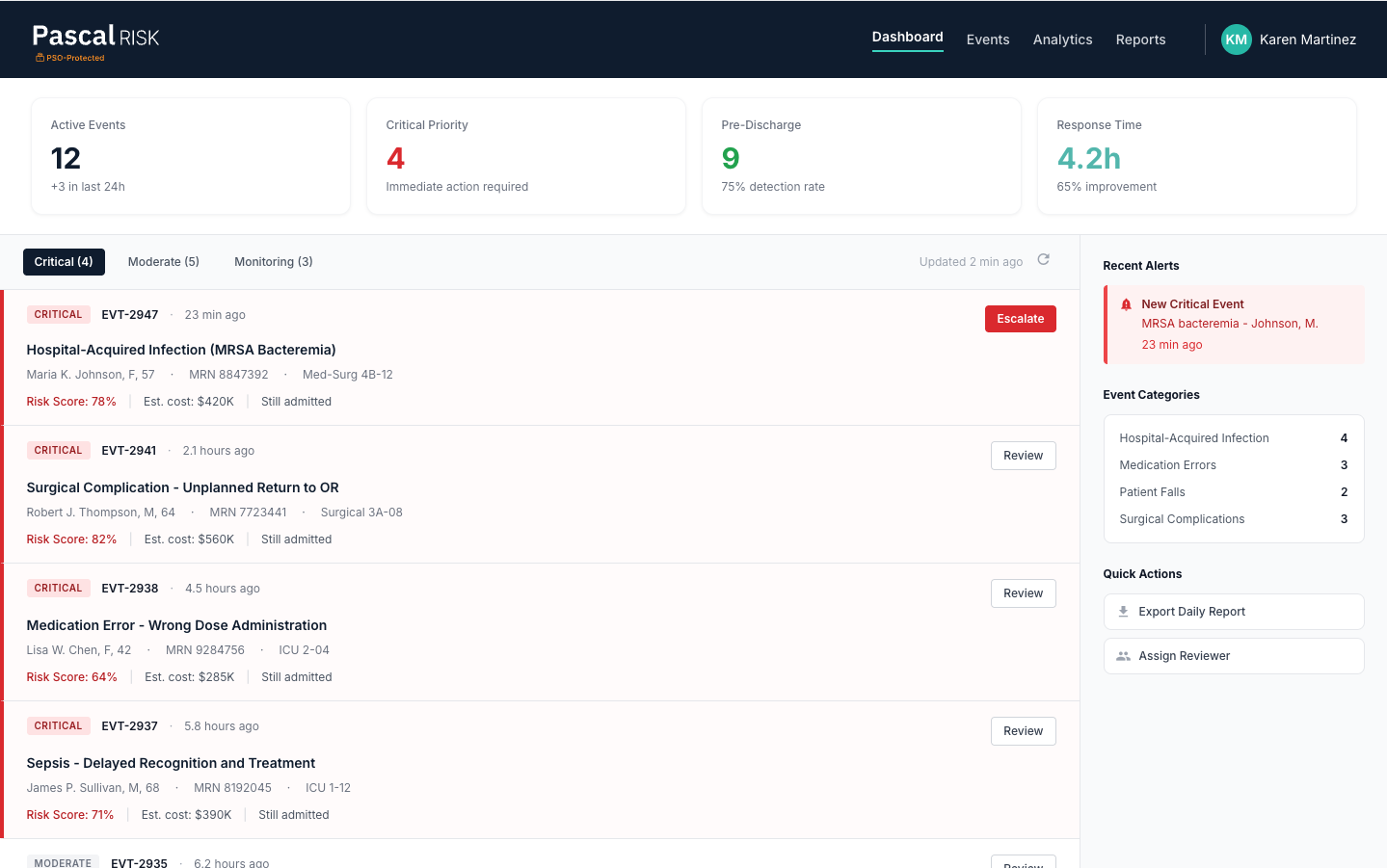Switch to the Analytics tab
1387x868 pixels.
tap(1063, 39)
